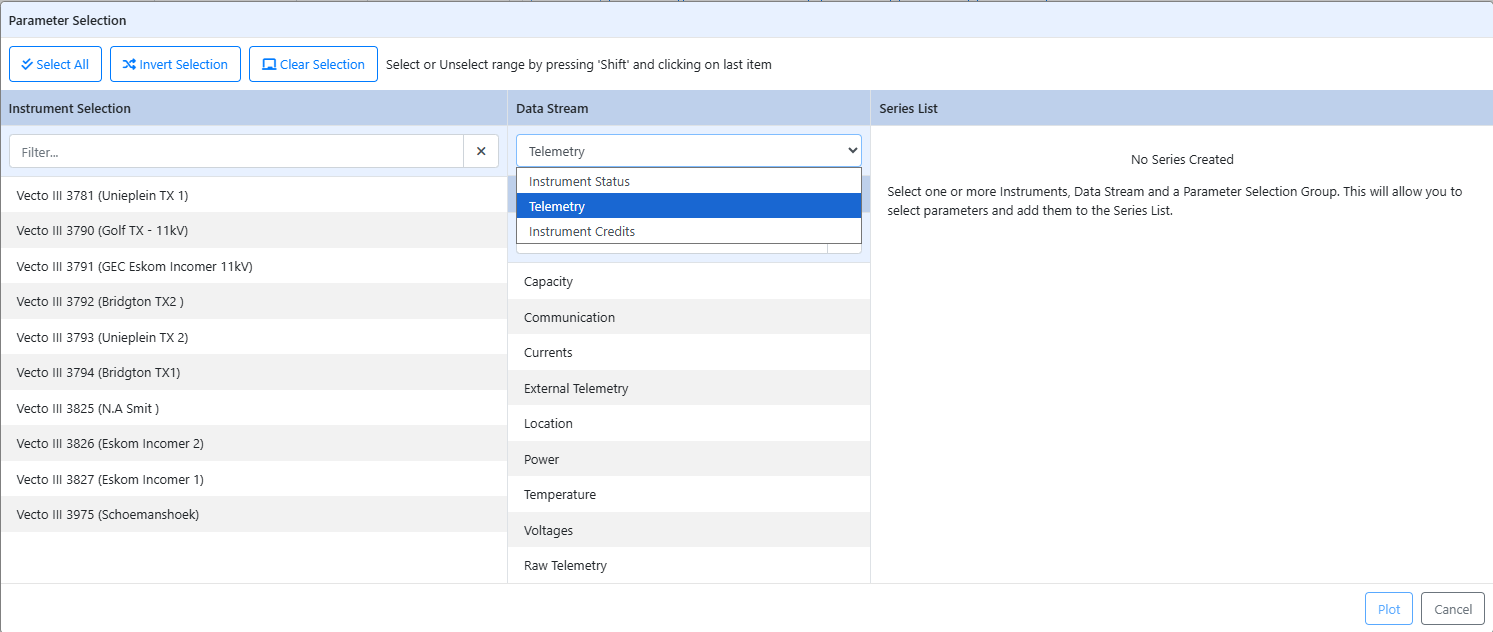Select Vecto III 3794 (Bridgton TX1)
The image size is (1493, 632).
[254, 372]
